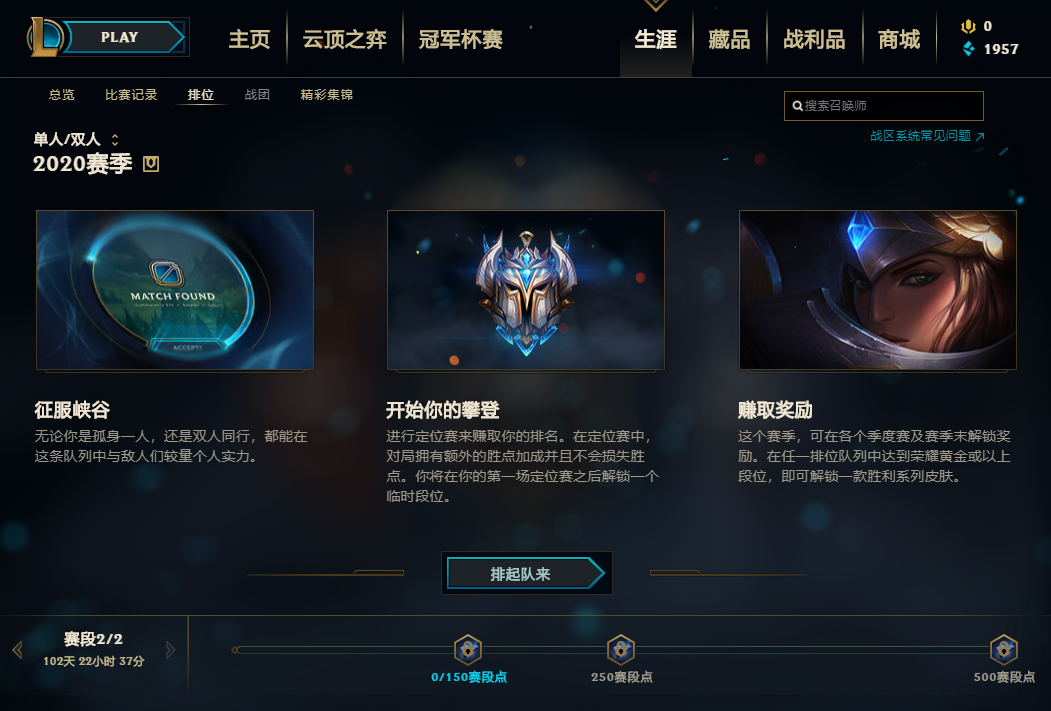The image size is (1051, 711).
Task: Switch to the 比赛记录 tab
Action: (x=131, y=94)
